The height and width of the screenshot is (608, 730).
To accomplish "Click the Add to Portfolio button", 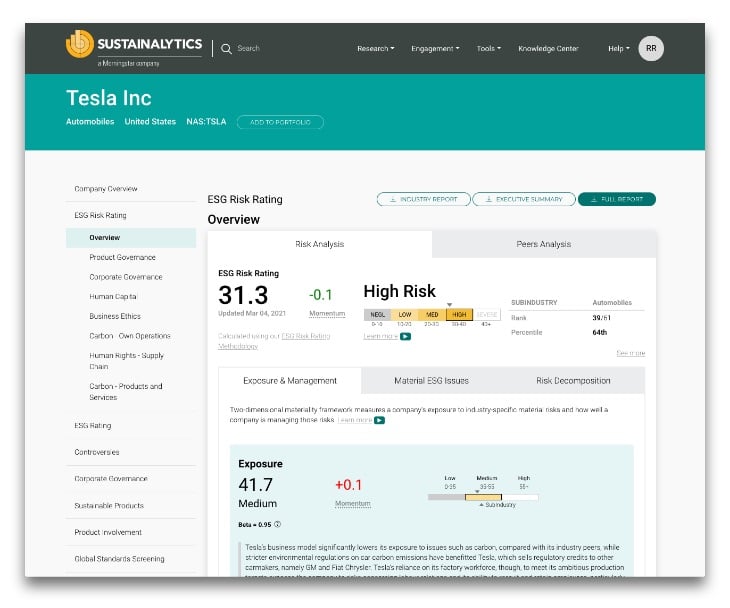I will coord(280,122).
